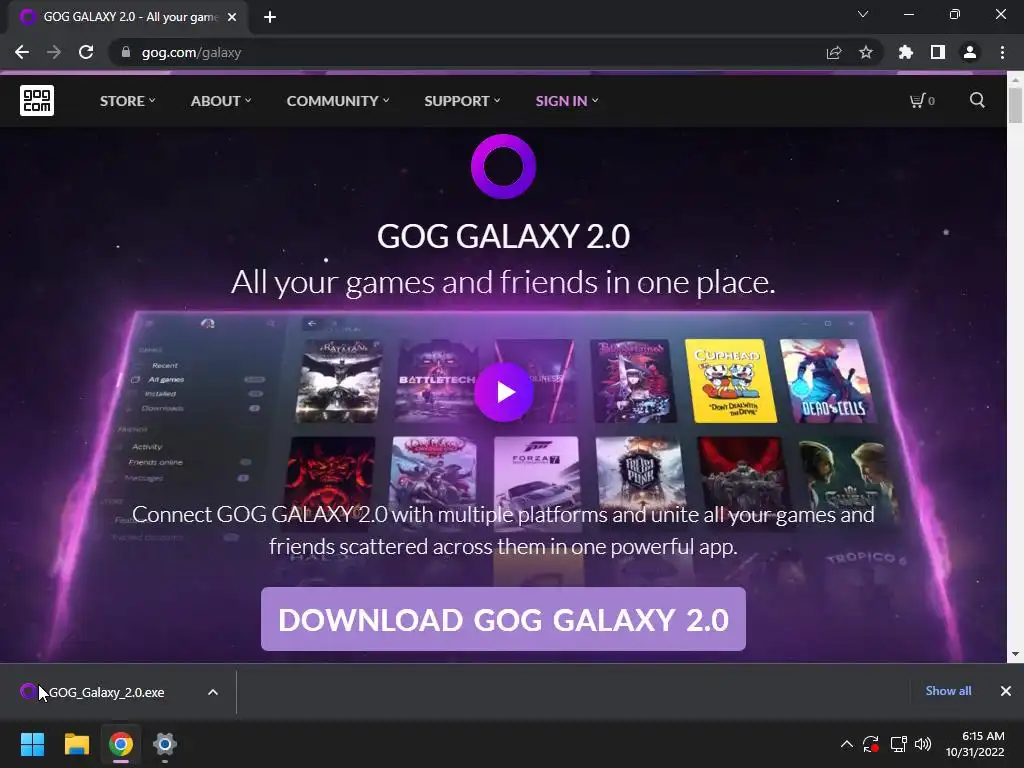
Task: Open Chrome extensions puzzle icon
Action: (906, 52)
